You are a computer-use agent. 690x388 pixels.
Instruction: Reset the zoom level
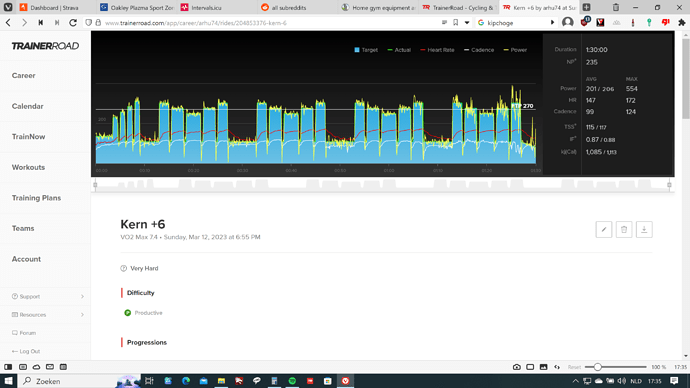[574, 367]
